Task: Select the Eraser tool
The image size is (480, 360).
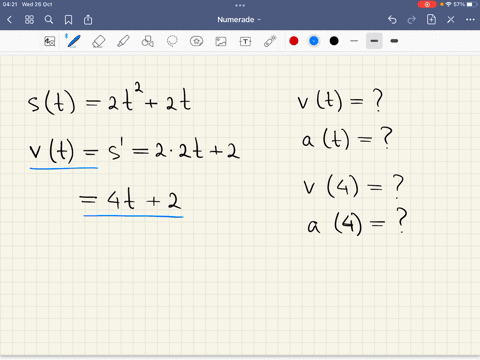Action: click(98, 41)
